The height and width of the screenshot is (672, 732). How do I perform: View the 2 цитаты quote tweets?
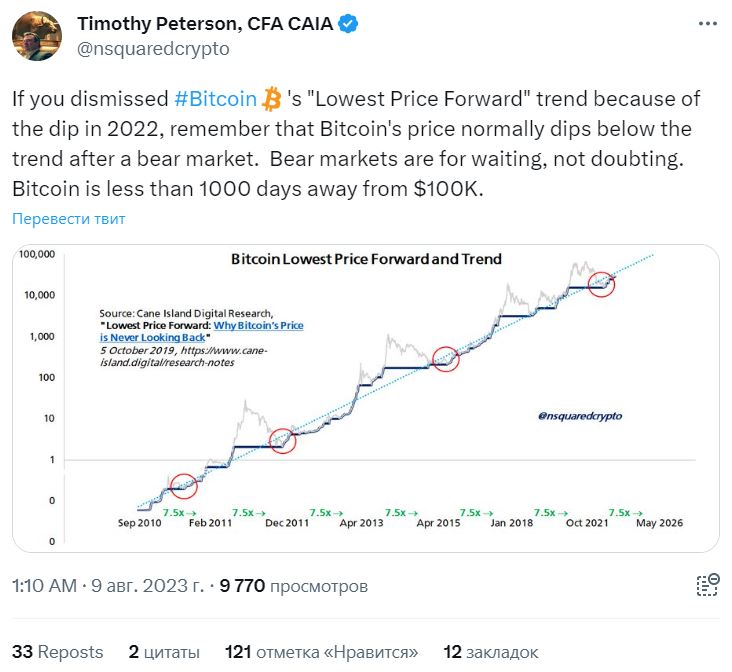point(164,652)
